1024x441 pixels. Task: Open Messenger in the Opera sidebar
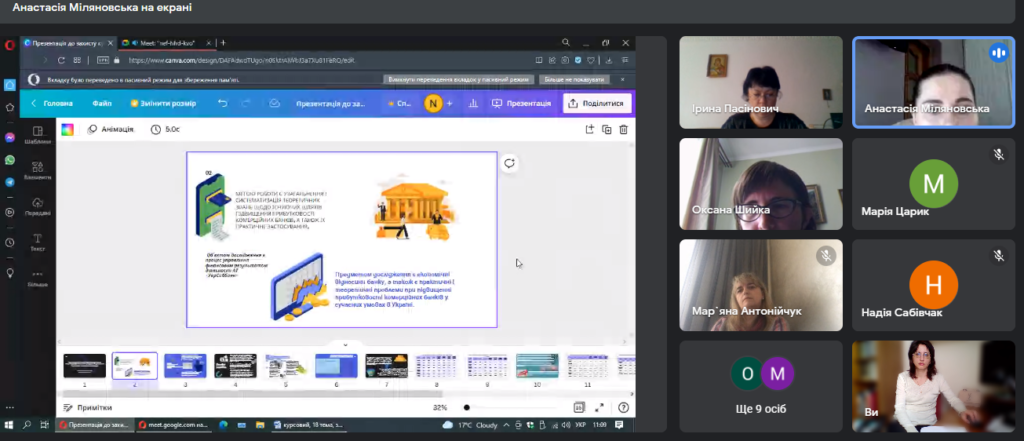point(10,138)
